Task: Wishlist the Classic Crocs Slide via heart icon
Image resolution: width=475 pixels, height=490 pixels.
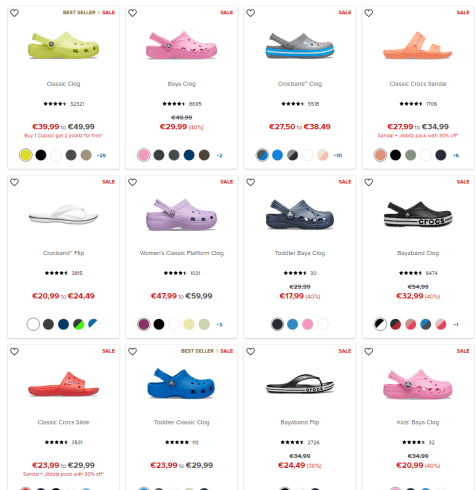Action: 14,351
